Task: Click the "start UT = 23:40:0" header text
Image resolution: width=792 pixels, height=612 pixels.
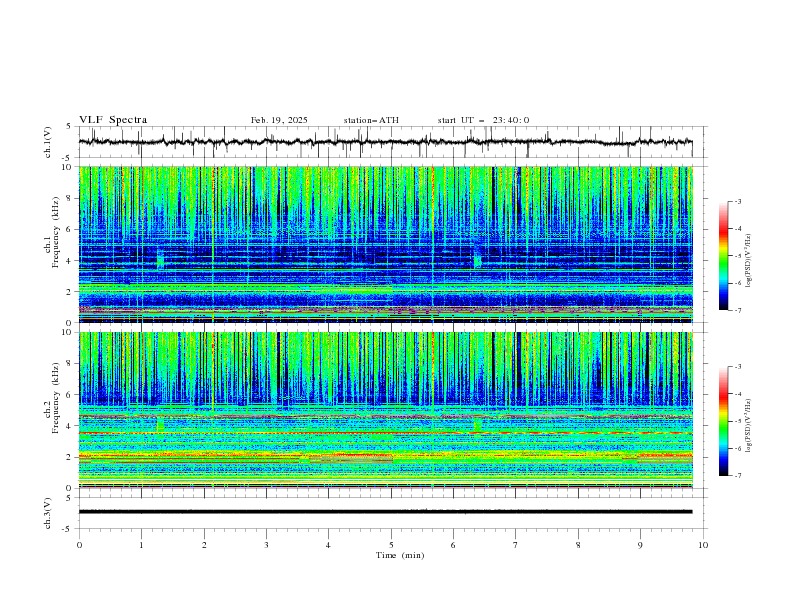Action: (483, 120)
